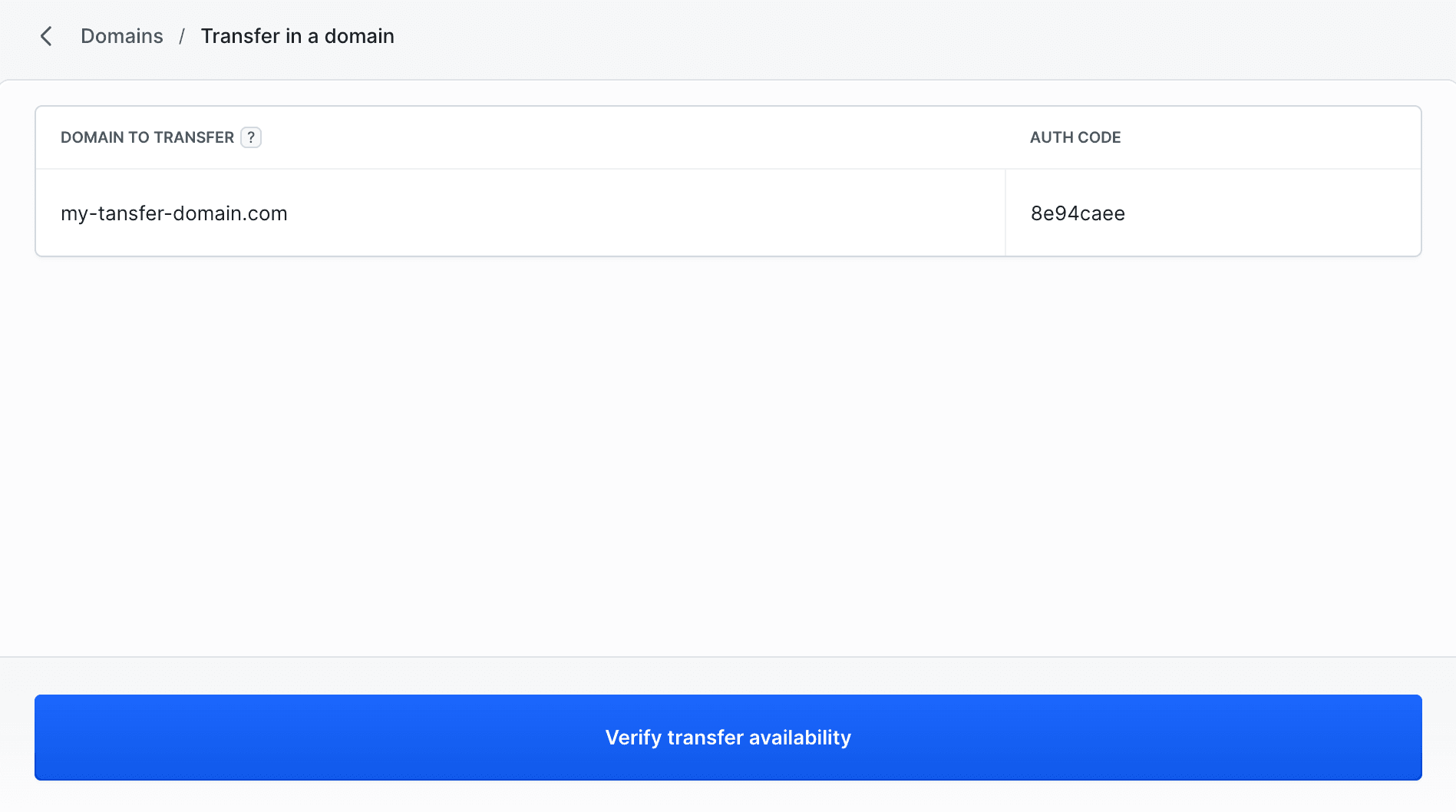
Task: Click the auth code text 8e94caee
Action: (x=1078, y=213)
